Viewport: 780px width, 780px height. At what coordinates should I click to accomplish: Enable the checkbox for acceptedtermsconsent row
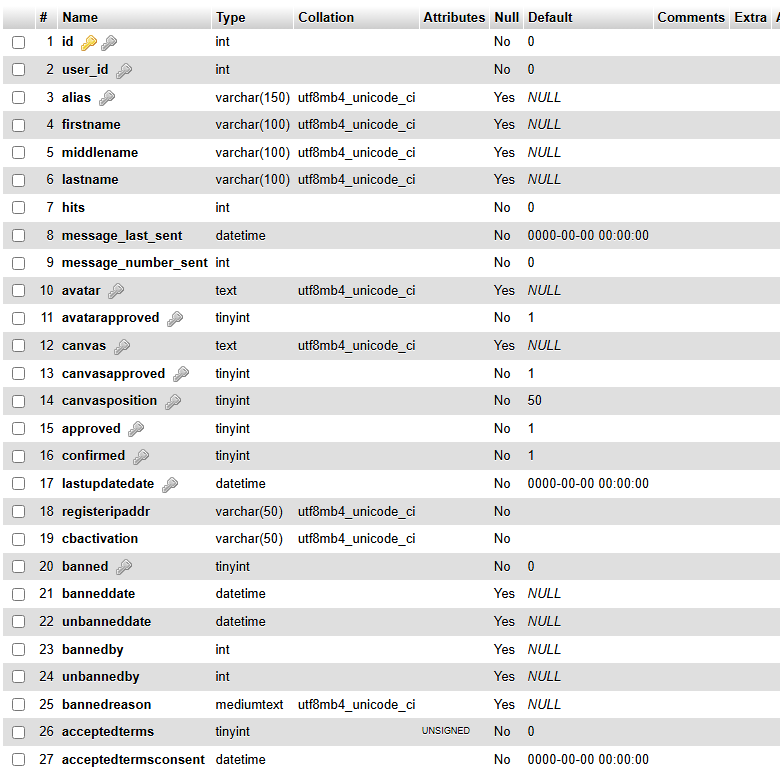18,760
